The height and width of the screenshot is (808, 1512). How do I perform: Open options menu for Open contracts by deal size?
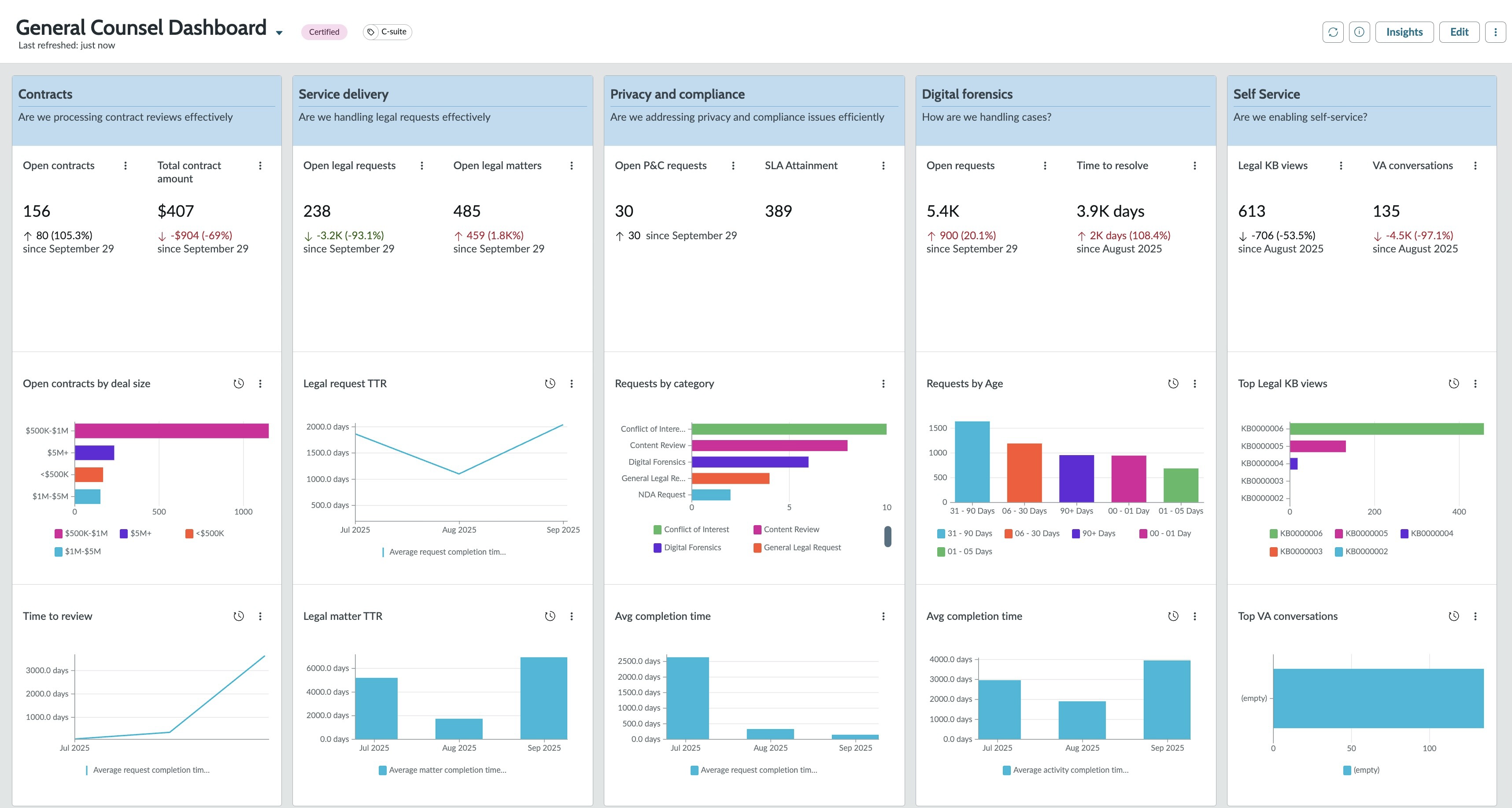pos(261,383)
